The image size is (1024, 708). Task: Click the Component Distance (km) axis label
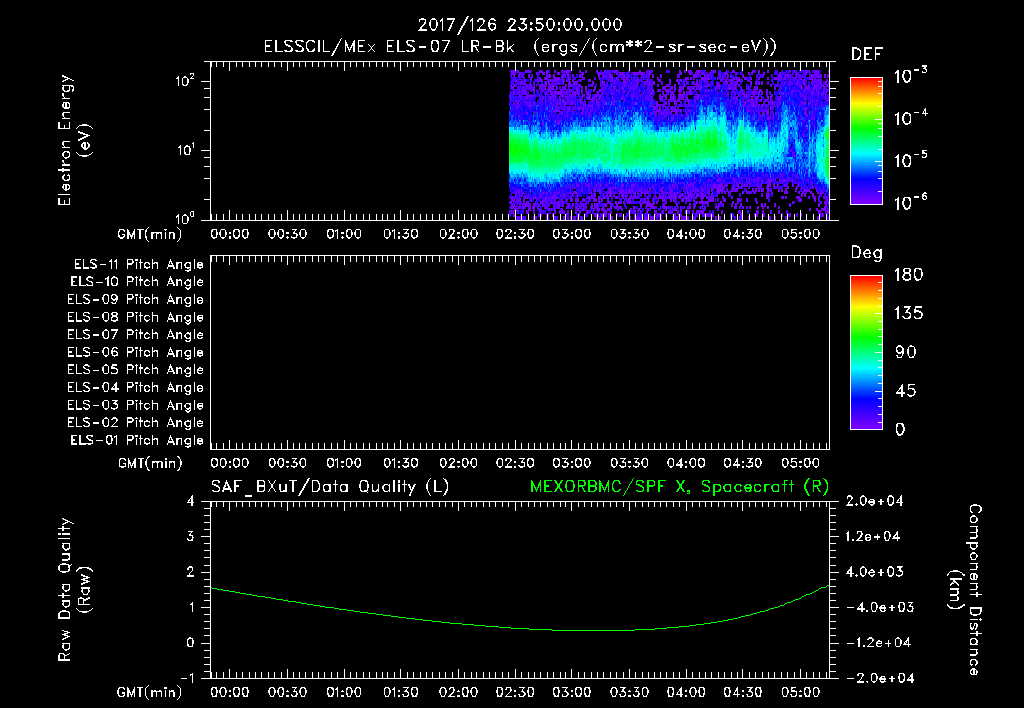pos(965,589)
